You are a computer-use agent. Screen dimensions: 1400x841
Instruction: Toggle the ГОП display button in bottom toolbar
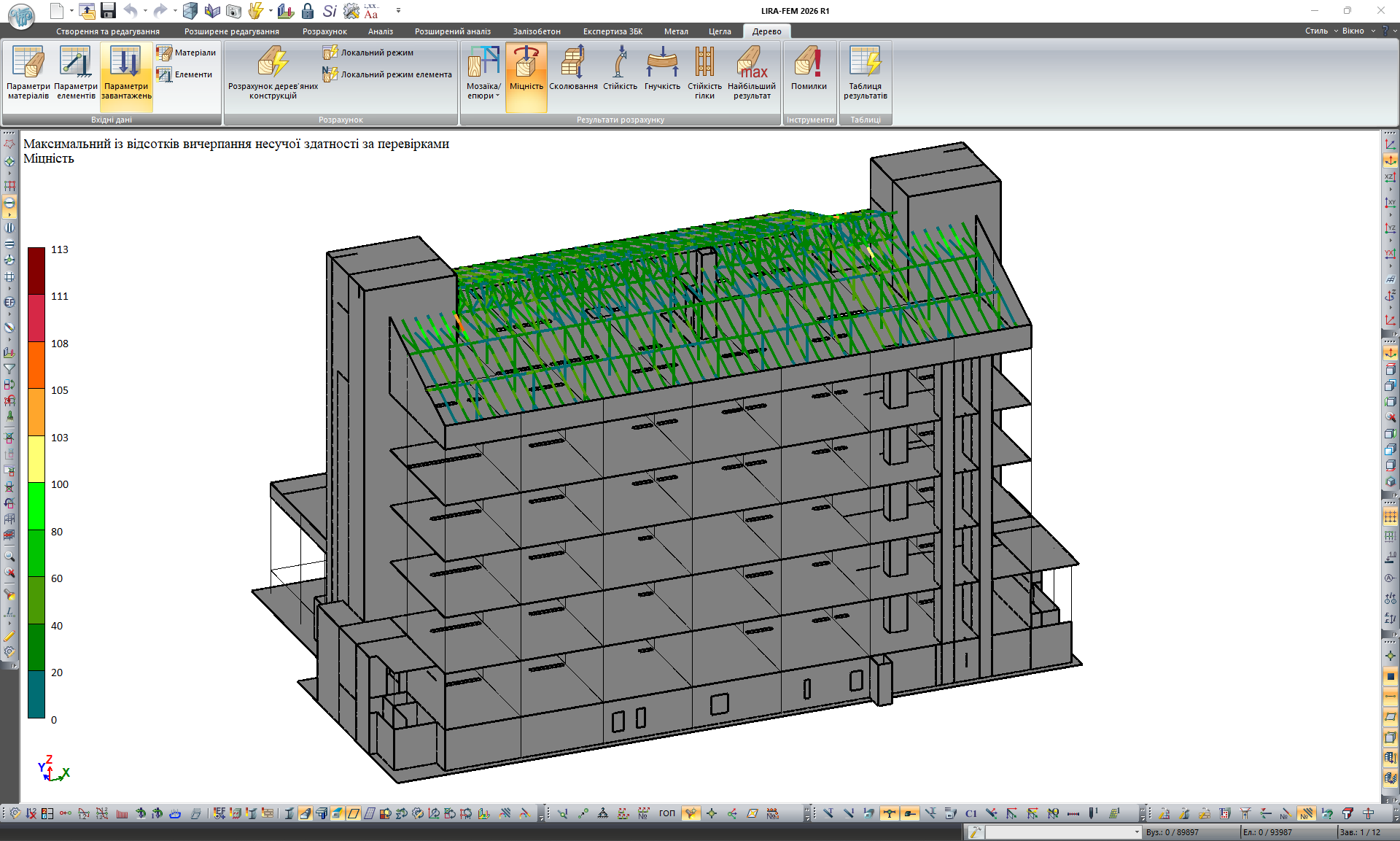click(667, 813)
